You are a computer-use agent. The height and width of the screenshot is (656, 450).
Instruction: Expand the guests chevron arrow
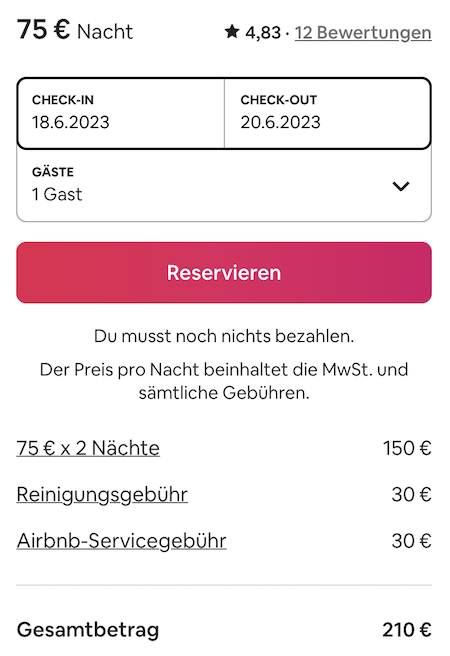[401, 186]
